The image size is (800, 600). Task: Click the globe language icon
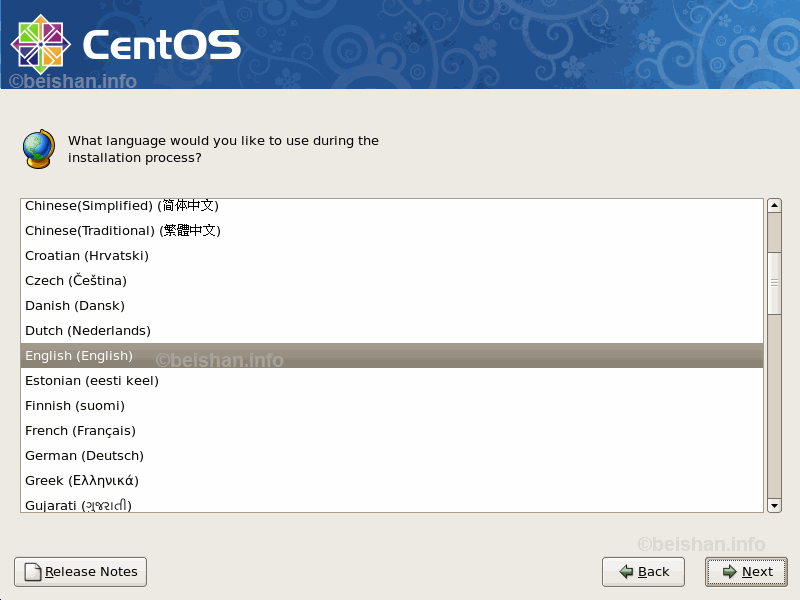[38, 149]
